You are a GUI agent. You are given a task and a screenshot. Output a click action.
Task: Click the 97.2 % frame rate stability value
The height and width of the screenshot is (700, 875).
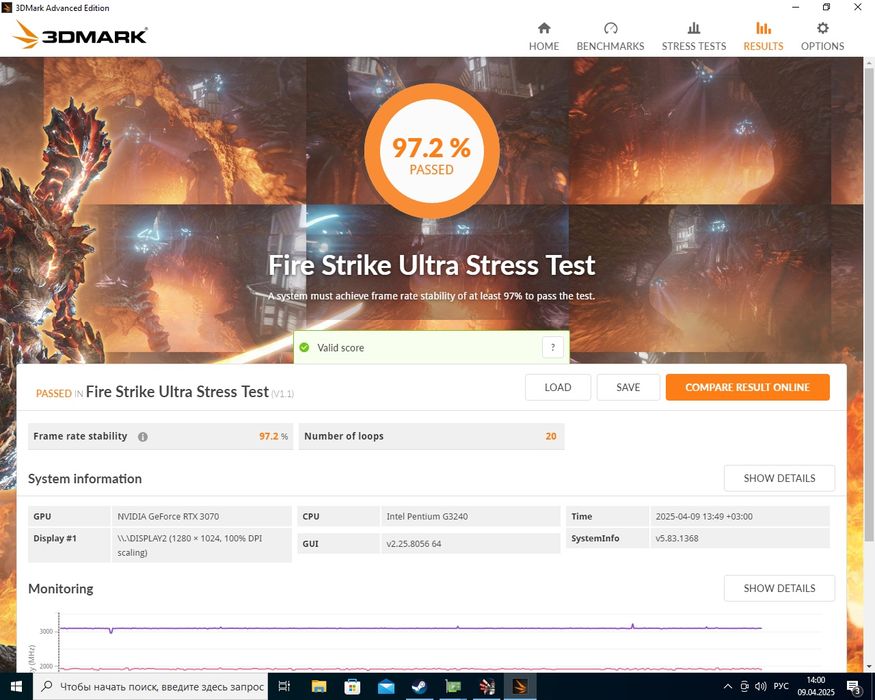click(x=273, y=436)
